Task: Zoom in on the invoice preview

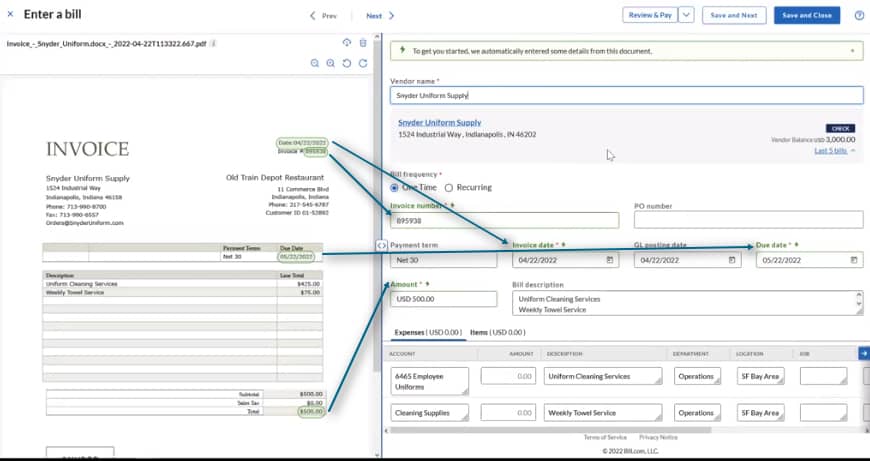Action: coord(331,63)
